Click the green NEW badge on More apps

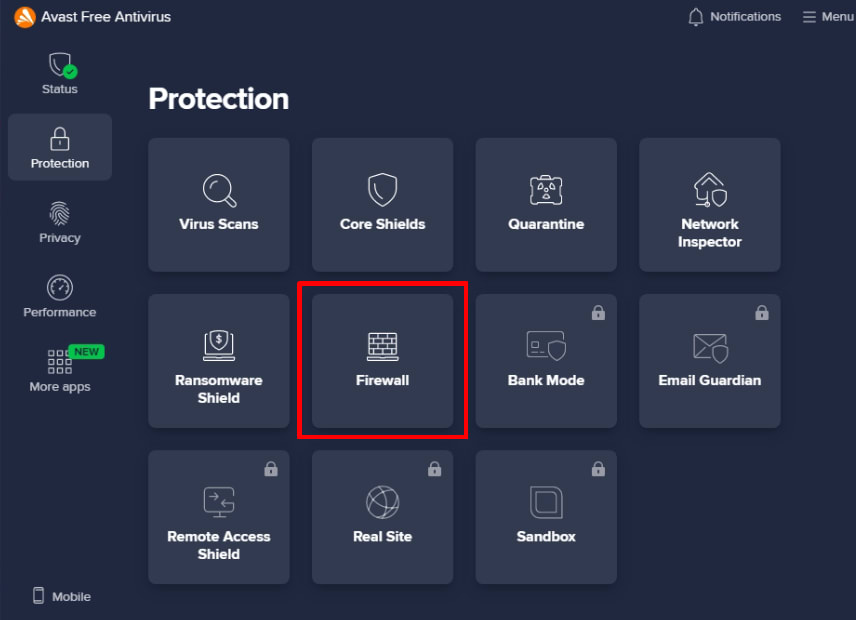click(x=86, y=351)
